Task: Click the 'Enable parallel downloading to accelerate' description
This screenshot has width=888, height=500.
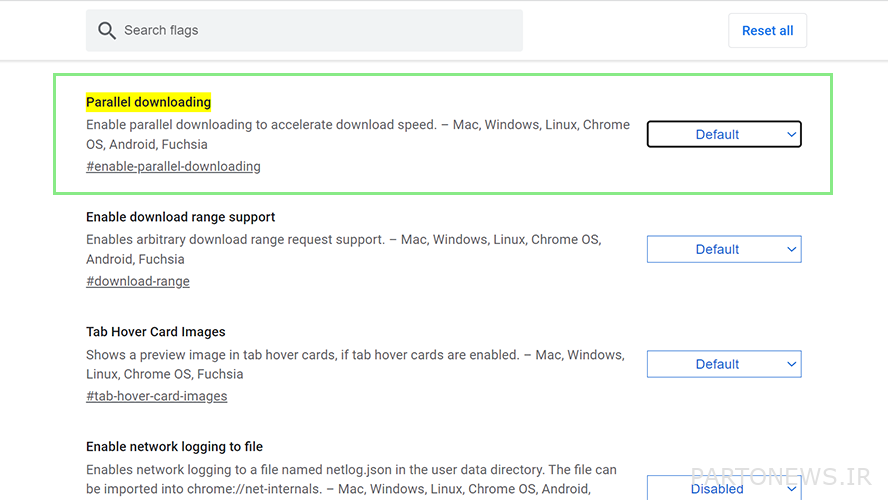Action: click(358, 134)
